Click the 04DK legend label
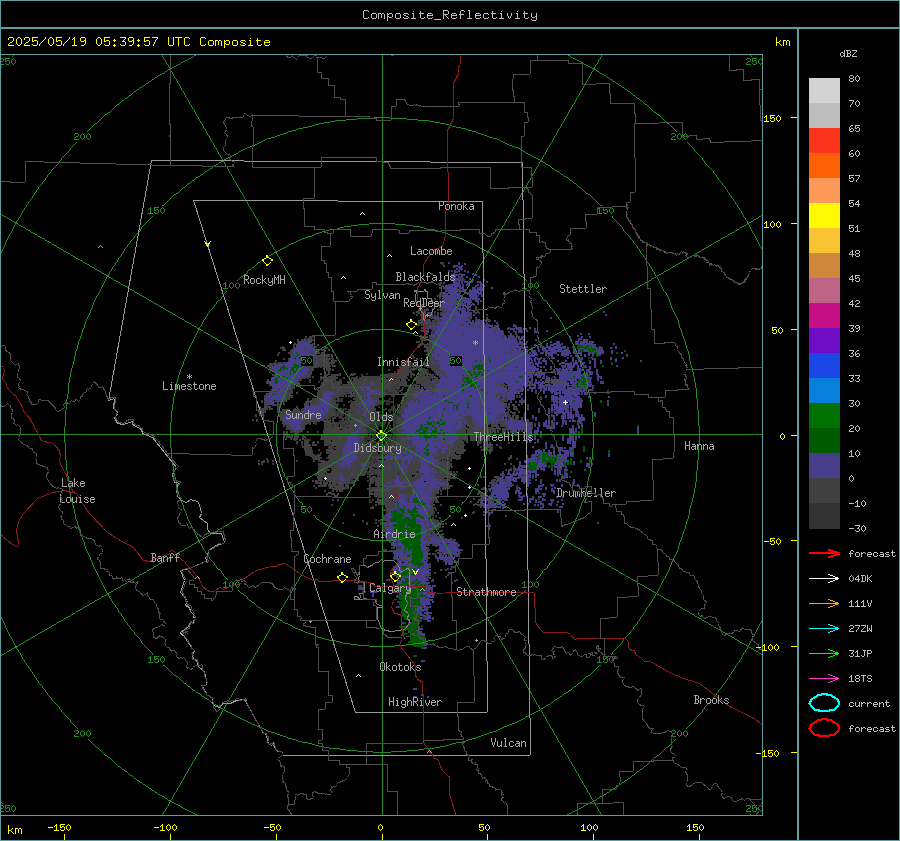The width and height of the screenshot is (900, 841). pos(860,579)
